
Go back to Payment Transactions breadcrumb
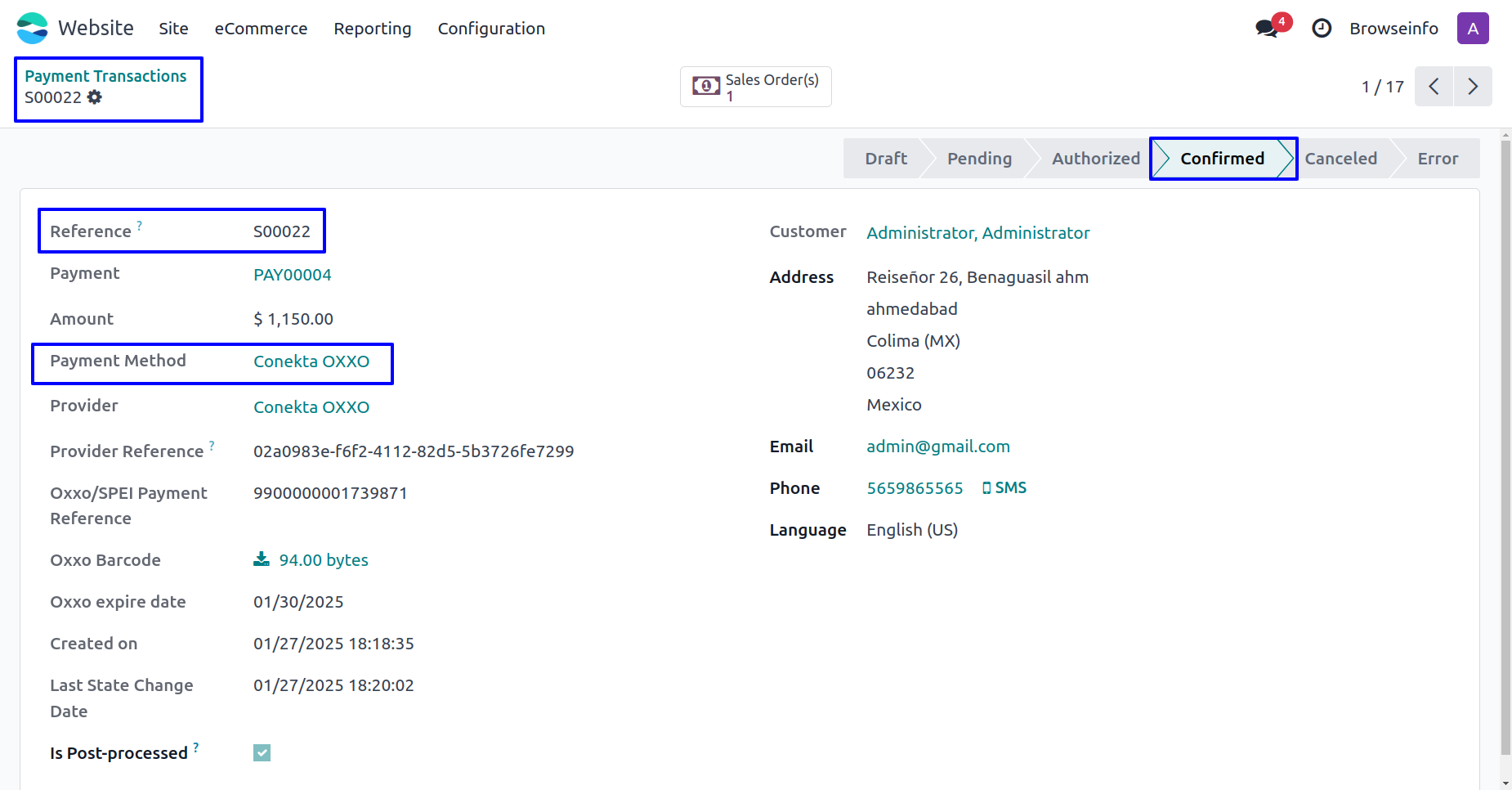105,76
